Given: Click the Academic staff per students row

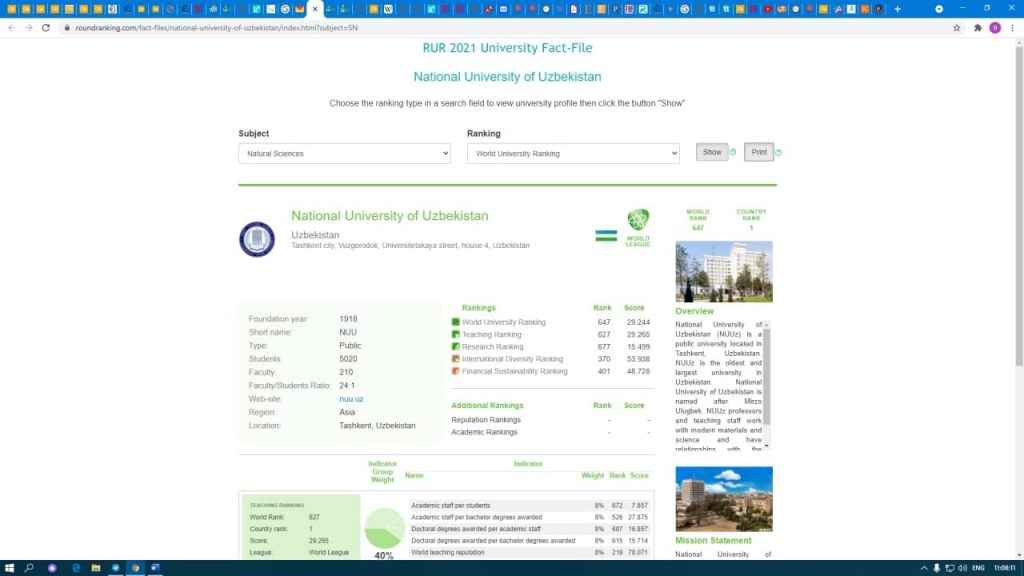Looking at the screenshot, I should click(x=530, y=505).
